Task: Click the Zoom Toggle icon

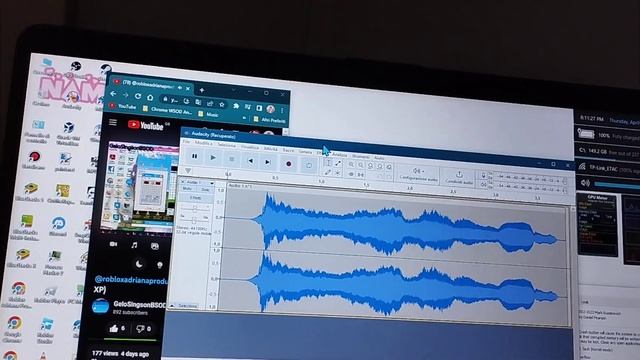Action: pos(389,168)
